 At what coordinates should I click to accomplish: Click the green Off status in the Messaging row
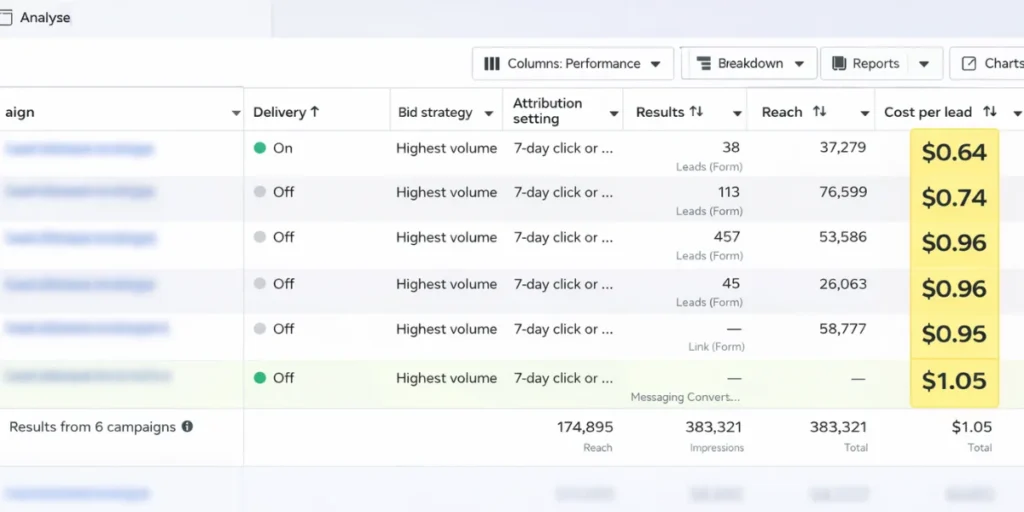click(274, 377)
